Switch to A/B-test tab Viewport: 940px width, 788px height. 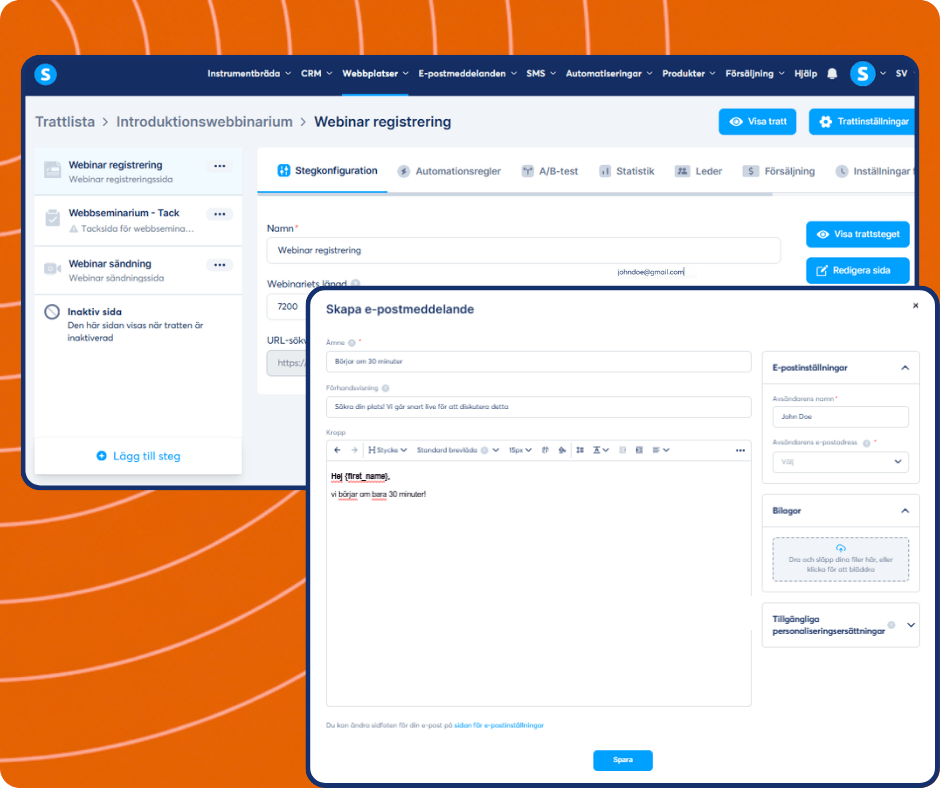coord(550,171)
